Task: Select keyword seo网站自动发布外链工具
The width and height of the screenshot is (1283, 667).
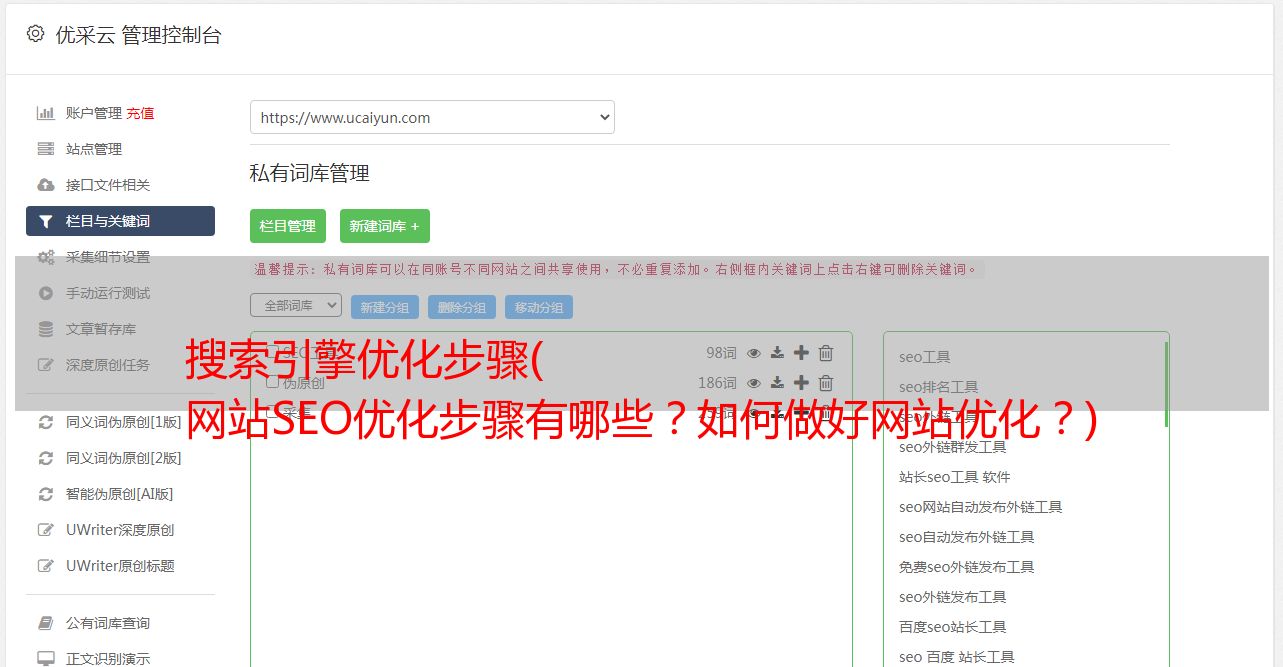Action: coord(981,507)
